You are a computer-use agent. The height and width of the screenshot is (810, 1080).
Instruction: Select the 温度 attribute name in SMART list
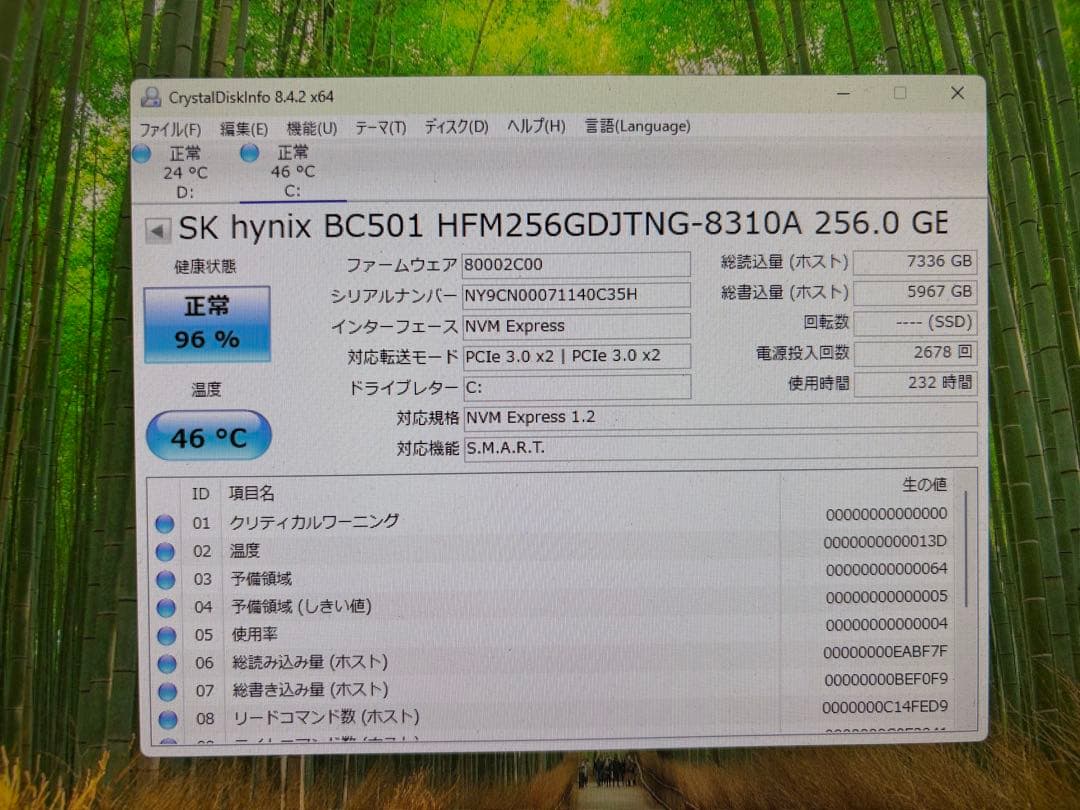(245, 550)
